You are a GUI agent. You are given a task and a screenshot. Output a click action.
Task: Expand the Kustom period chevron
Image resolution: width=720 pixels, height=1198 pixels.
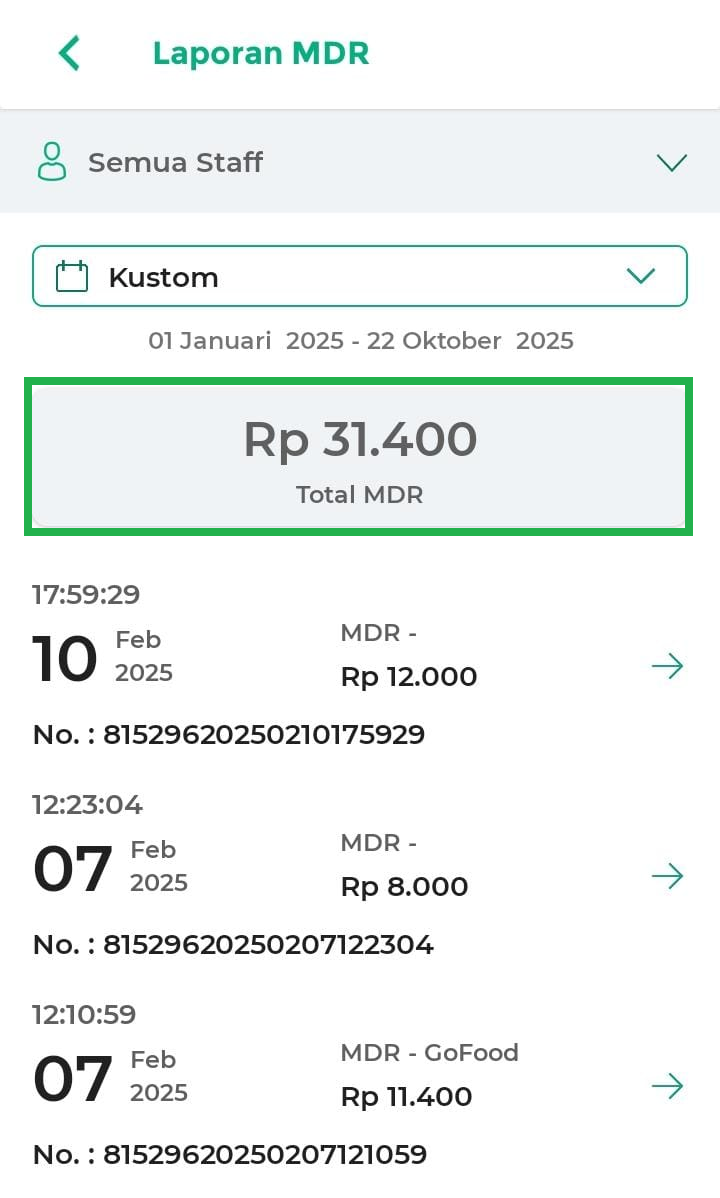pyautogui.click(x=640, y=276)
